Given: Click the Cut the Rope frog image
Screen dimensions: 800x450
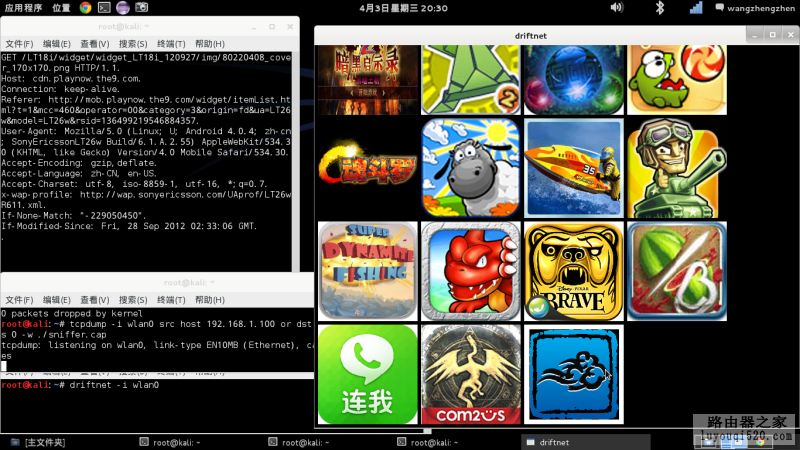Looking at the screenshot, I should pos(677,80).
